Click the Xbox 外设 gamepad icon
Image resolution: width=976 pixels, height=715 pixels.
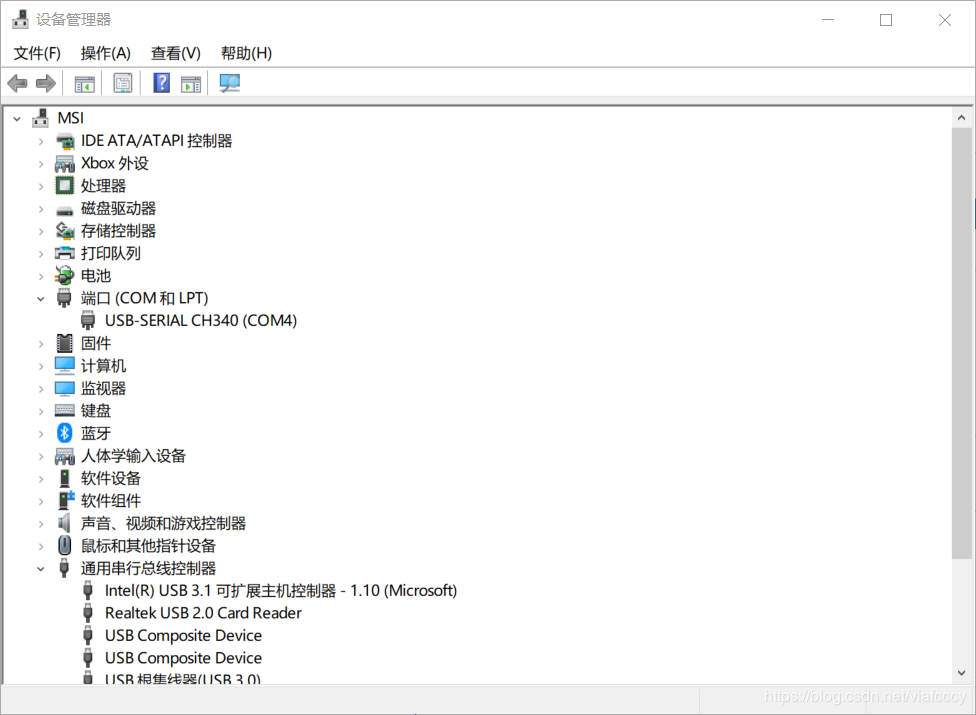(65, 164)
